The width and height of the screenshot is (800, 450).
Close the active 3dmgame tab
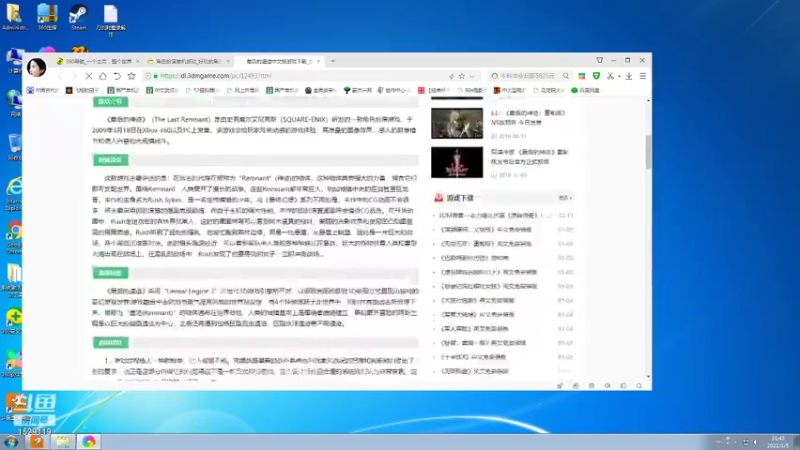click(318, 61)
